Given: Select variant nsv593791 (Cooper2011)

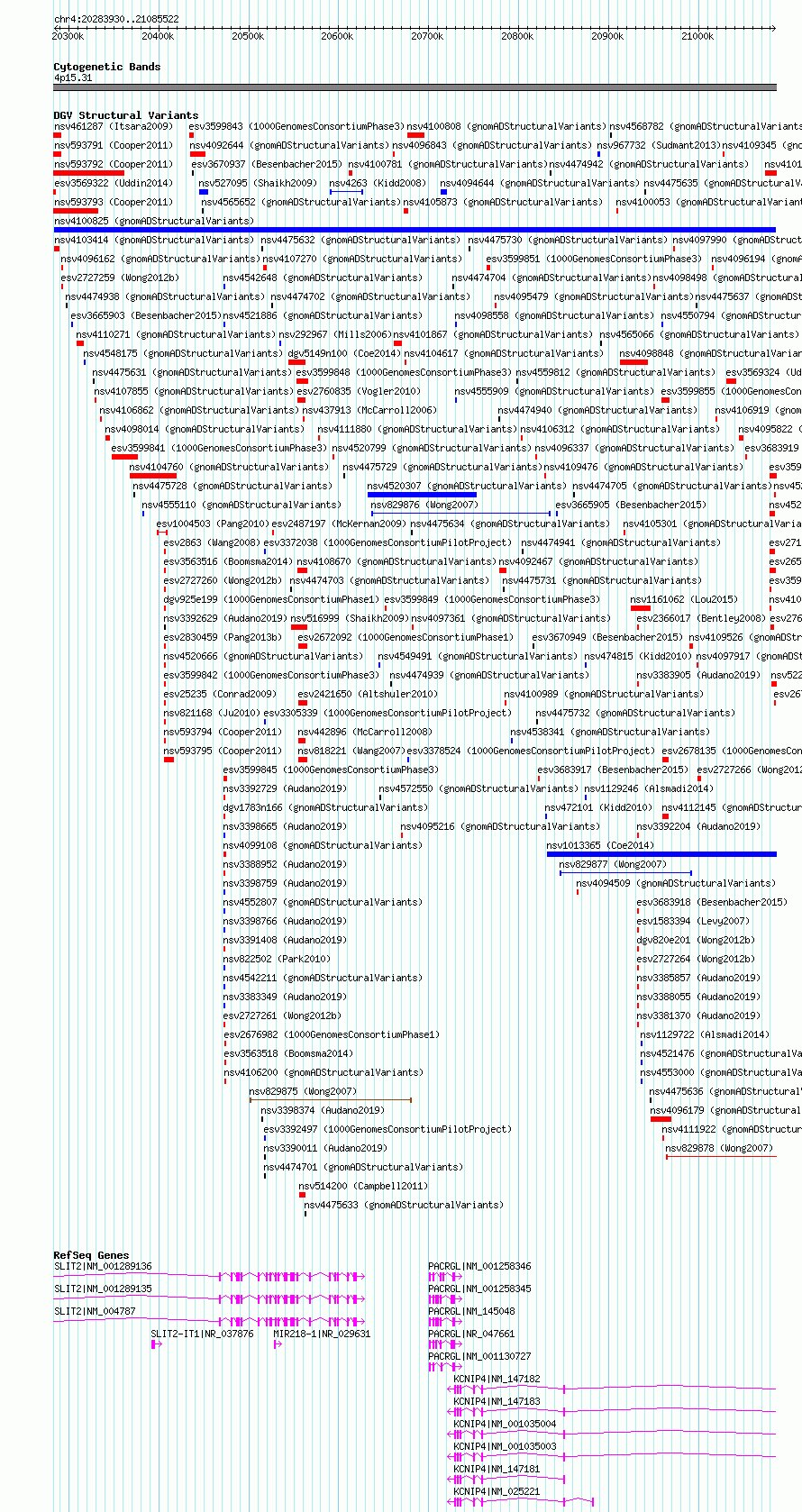Looking at the screenshot, I should tap(113, 145).
